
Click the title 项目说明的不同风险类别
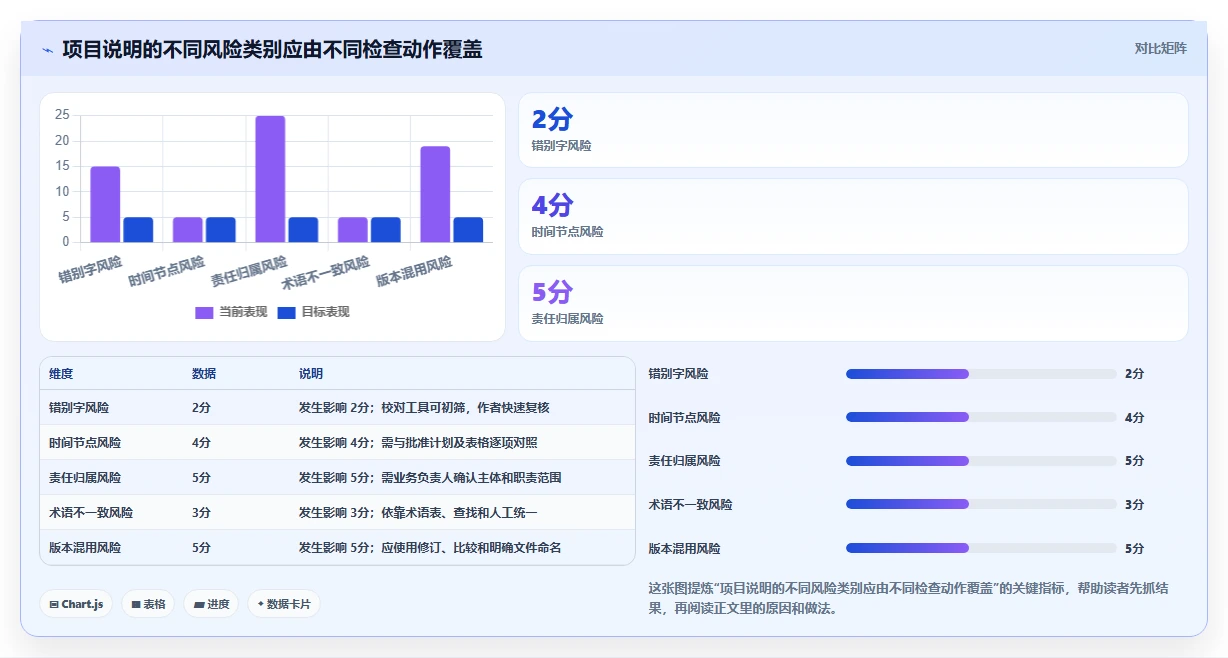[272, 49]
